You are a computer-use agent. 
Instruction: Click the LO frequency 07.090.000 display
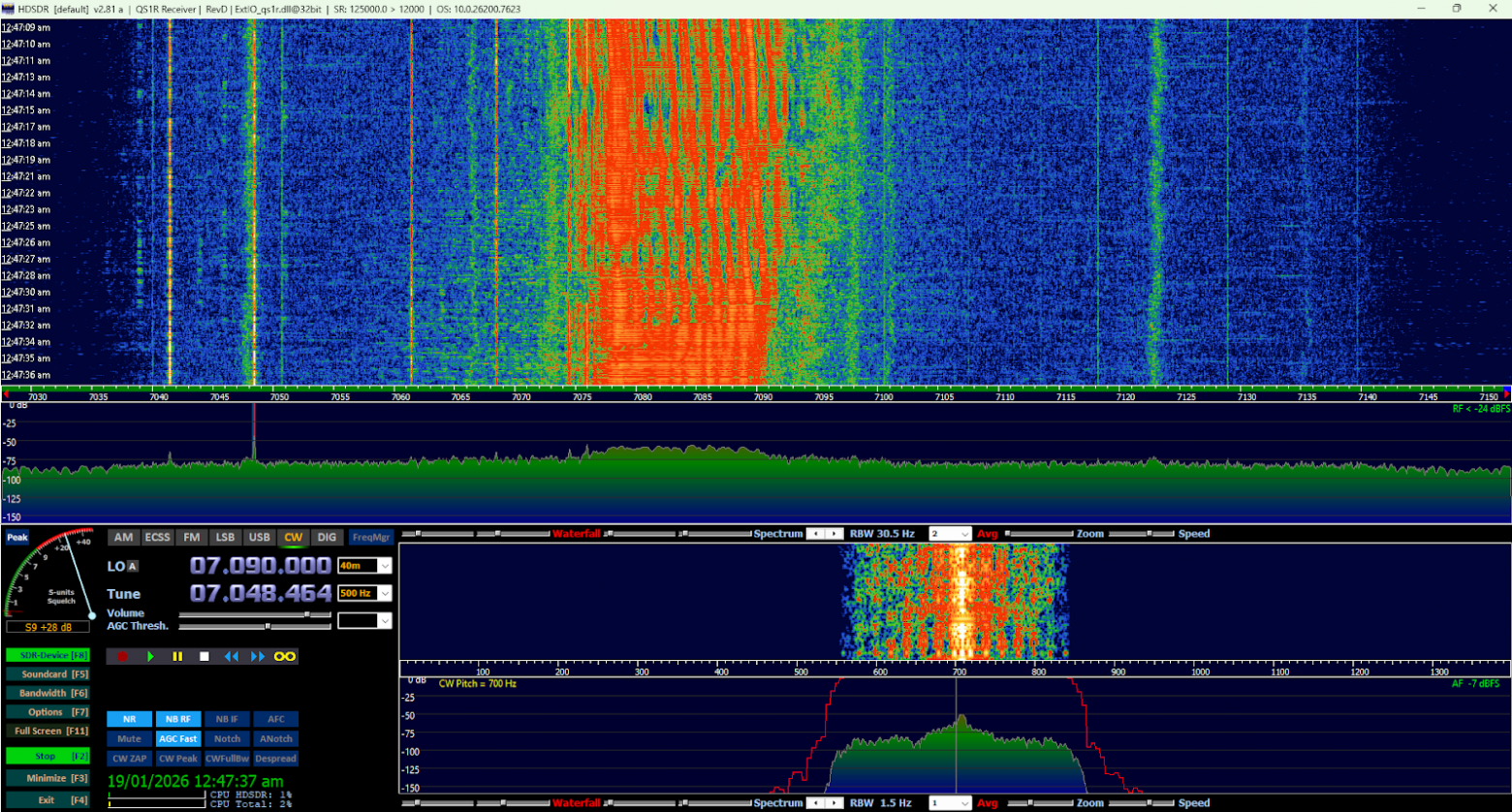pos(261,566)
